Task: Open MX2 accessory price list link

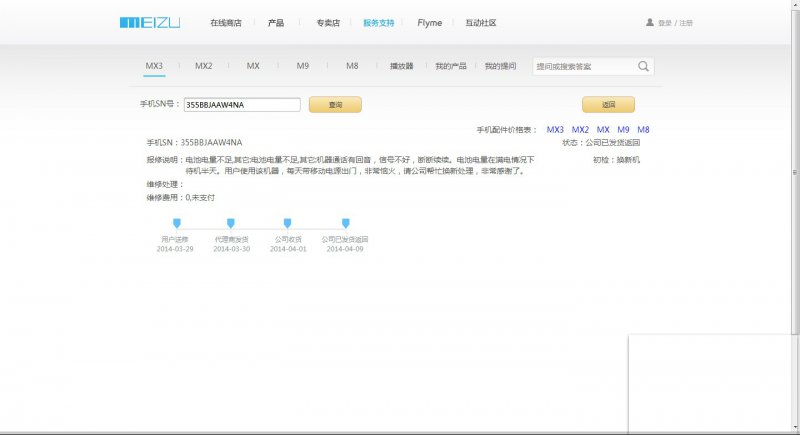Action: [x=580, y=130]
